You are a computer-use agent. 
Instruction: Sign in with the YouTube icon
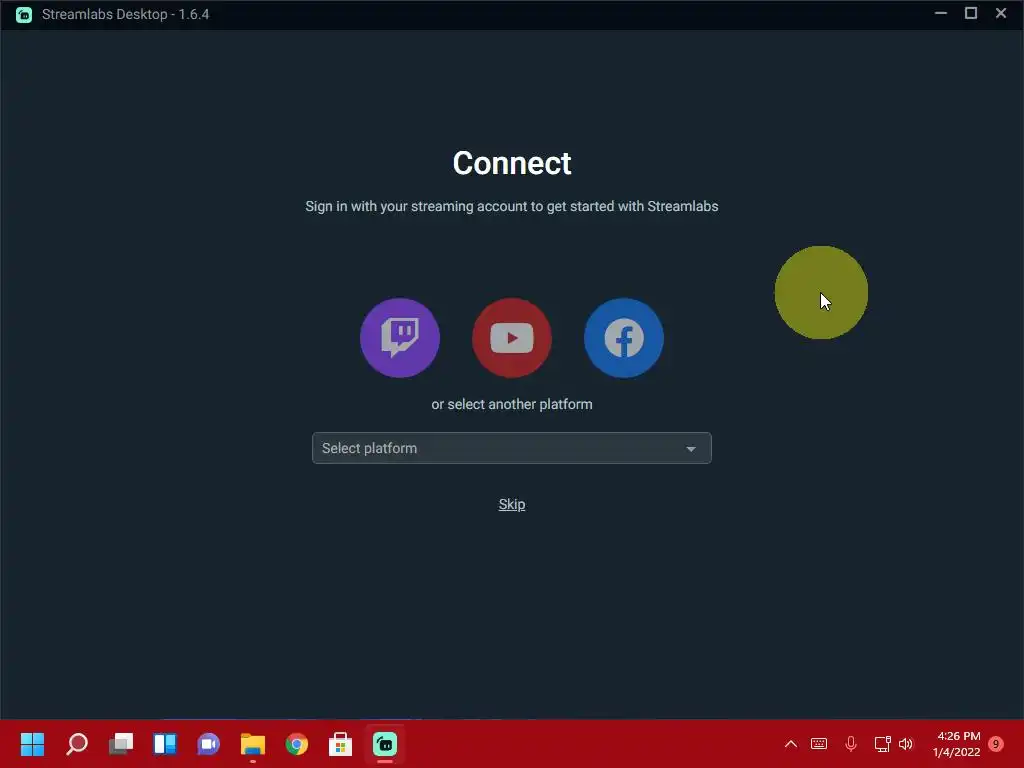tap(511, 338)
